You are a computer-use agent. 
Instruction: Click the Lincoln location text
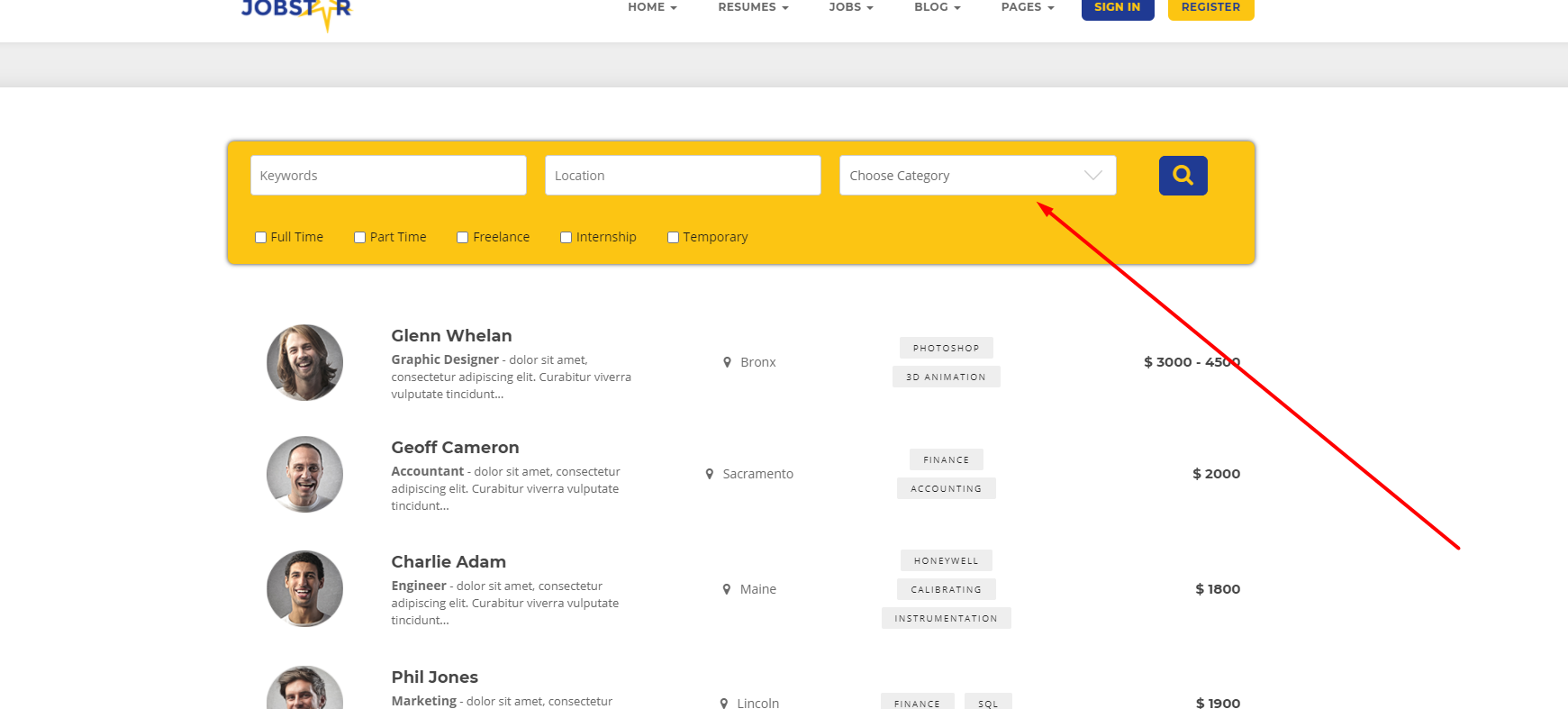[757, 703]
